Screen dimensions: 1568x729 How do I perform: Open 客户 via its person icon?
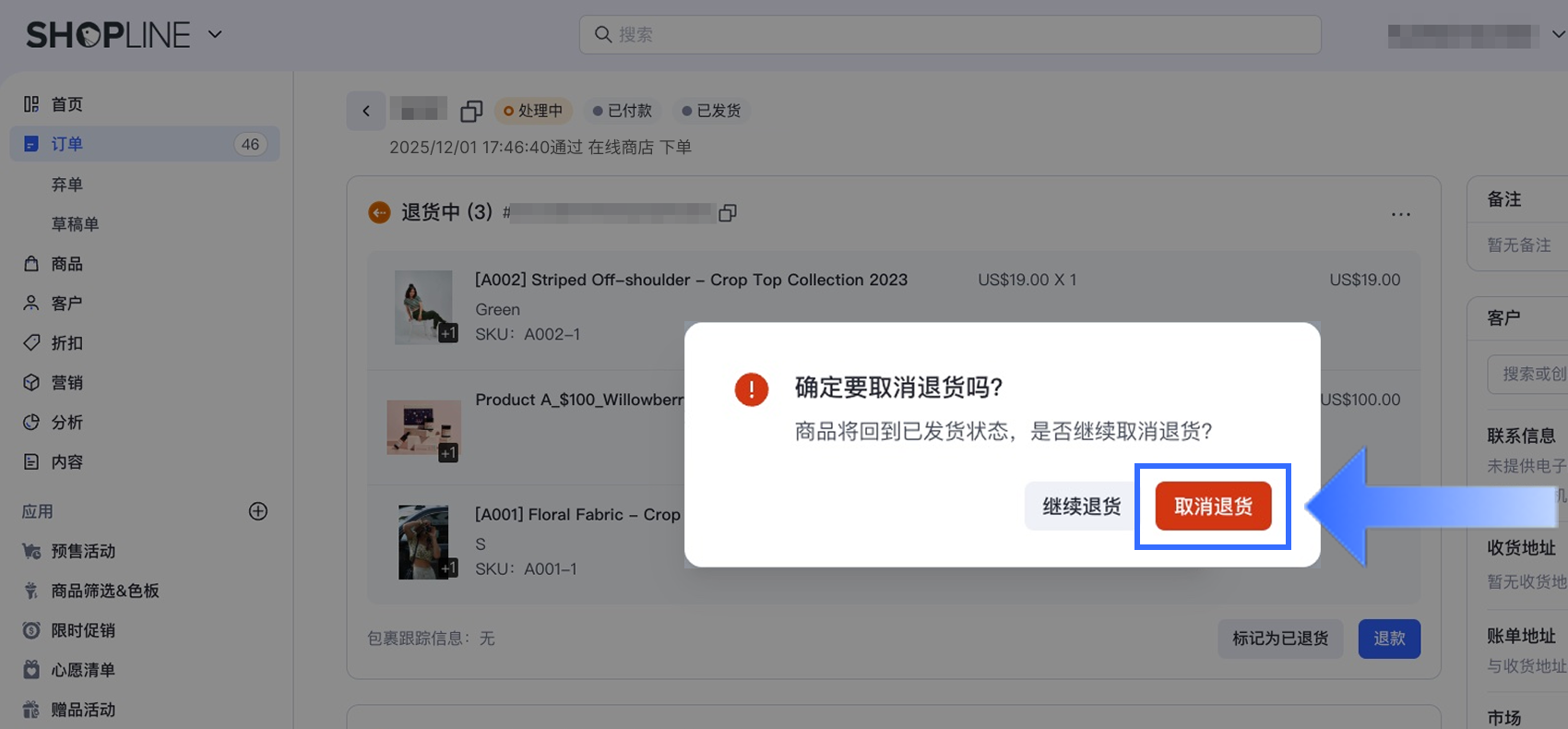coord(31,304)
